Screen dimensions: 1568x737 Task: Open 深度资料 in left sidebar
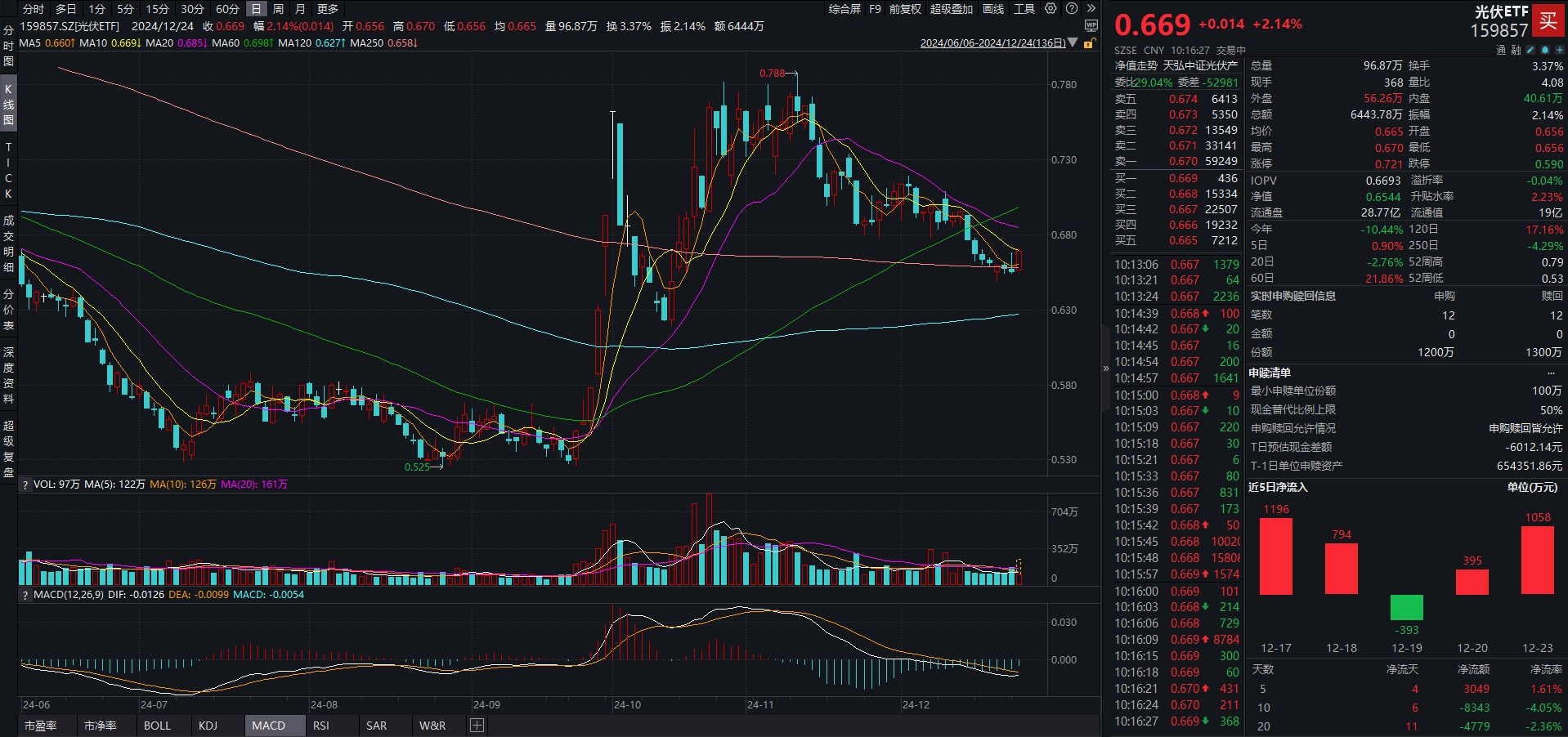[8, 375]
